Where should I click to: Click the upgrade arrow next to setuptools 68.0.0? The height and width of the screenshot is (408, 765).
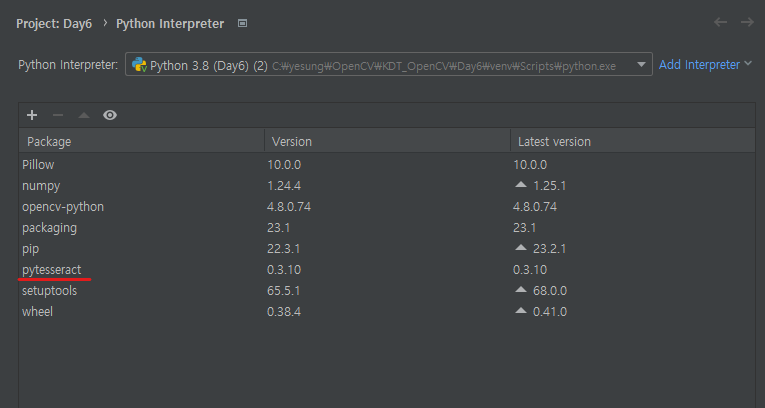tap(521, 290)
